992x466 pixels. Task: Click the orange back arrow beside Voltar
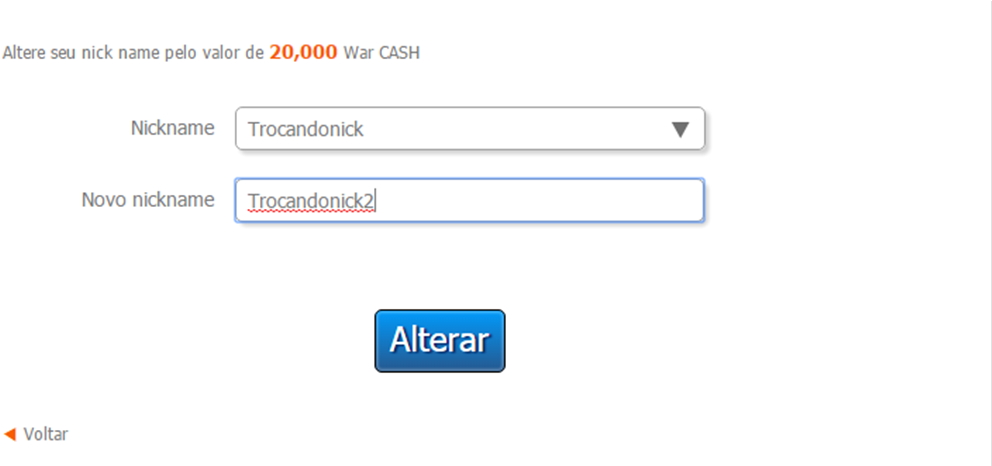(9, 434)
